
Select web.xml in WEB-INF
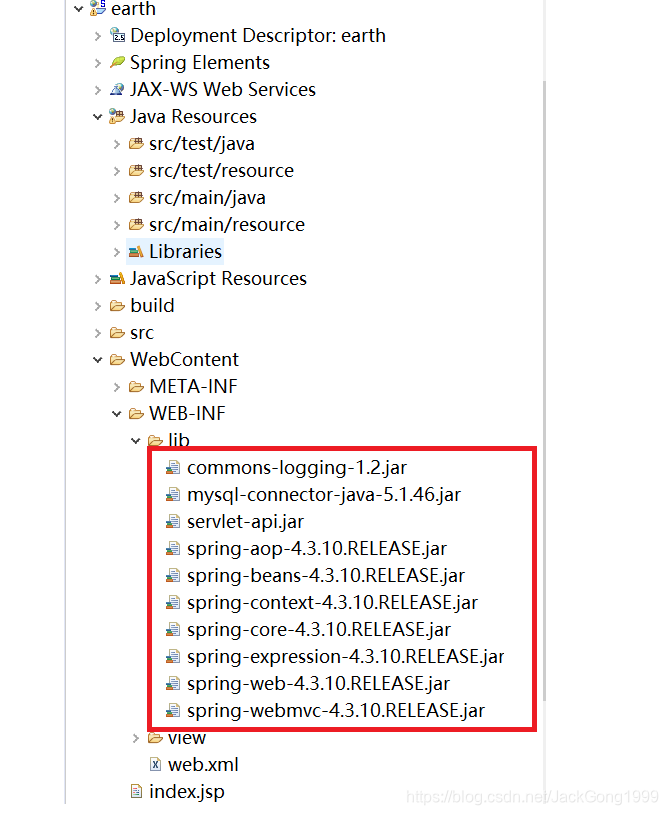tap(203, 765)
